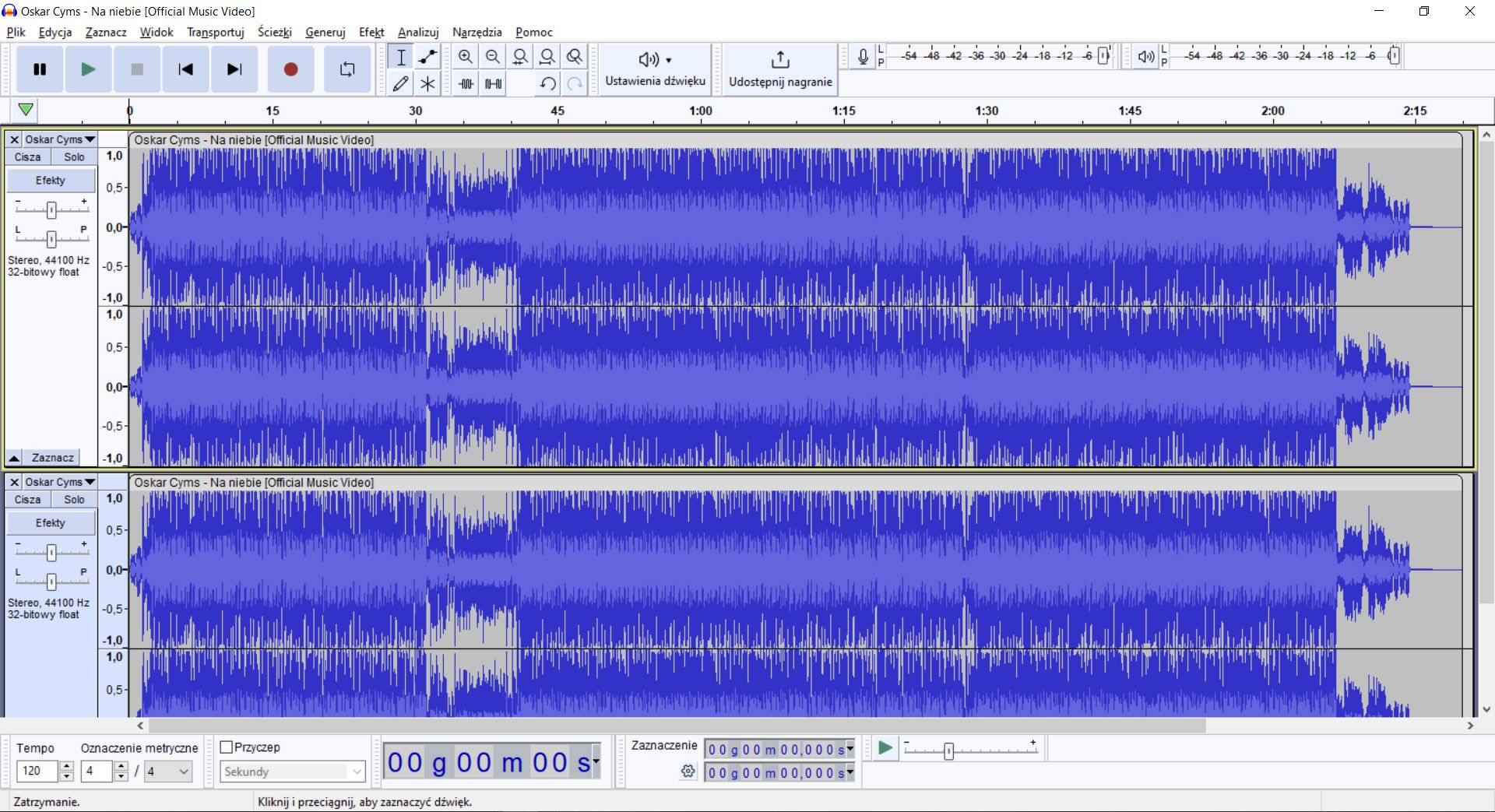Click the Efekty button on first track
This screenshot has height=812, width=1495.
pos(50,180)
